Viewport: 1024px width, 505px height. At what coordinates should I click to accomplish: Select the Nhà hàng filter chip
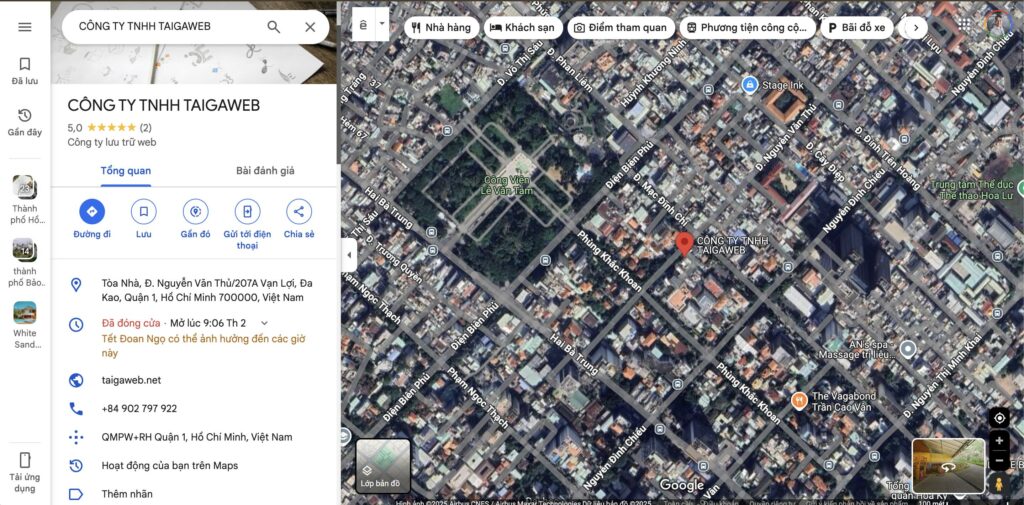coord(441,27)
